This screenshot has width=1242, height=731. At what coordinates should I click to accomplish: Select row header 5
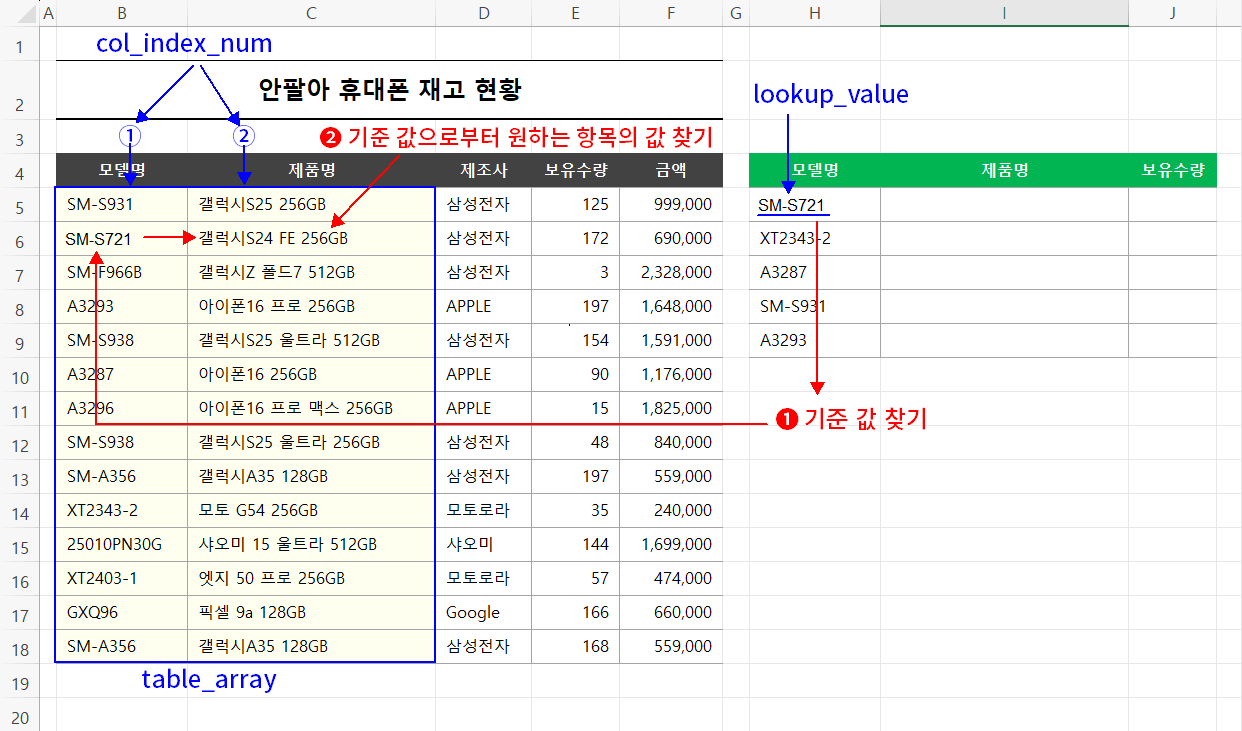tap(20, 205)
